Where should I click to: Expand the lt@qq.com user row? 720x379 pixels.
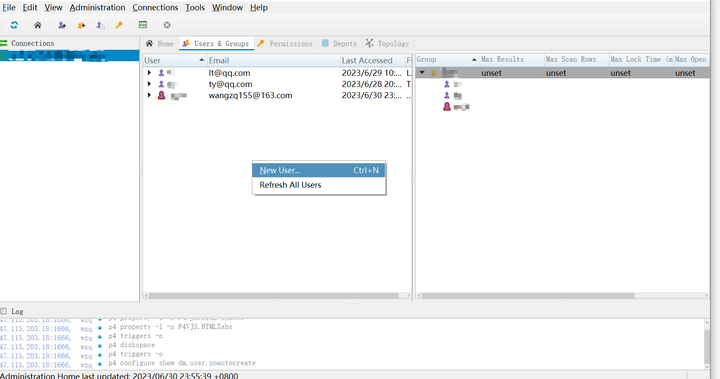[x=149, y=73]
